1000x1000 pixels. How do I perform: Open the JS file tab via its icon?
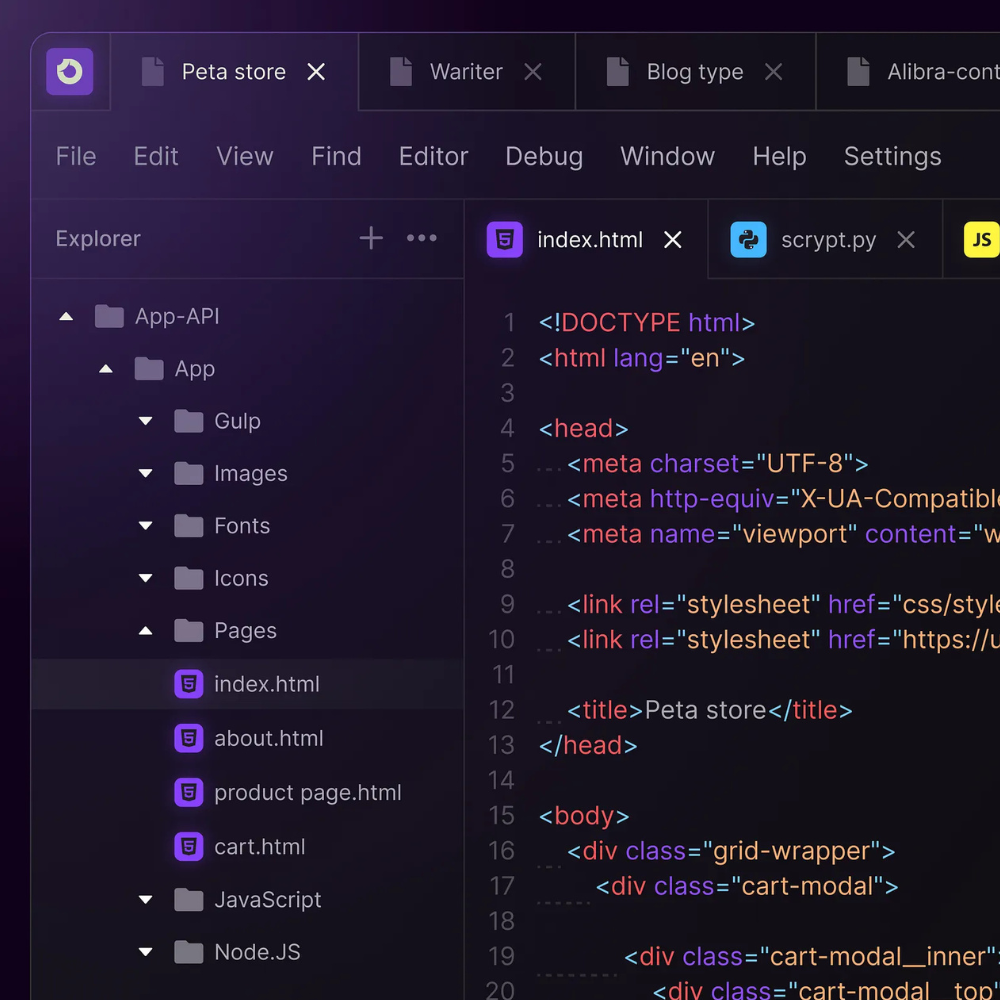click(981, 239)
